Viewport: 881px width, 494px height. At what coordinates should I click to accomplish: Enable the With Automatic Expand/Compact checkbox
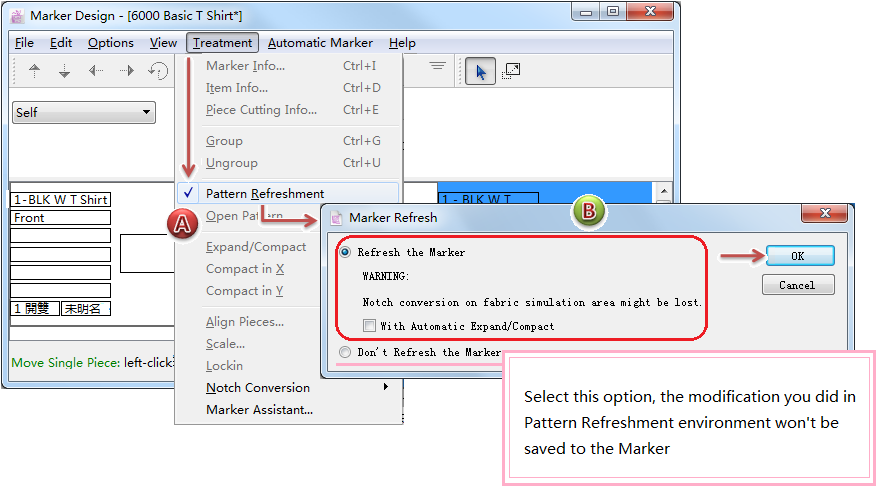[370, 326]
